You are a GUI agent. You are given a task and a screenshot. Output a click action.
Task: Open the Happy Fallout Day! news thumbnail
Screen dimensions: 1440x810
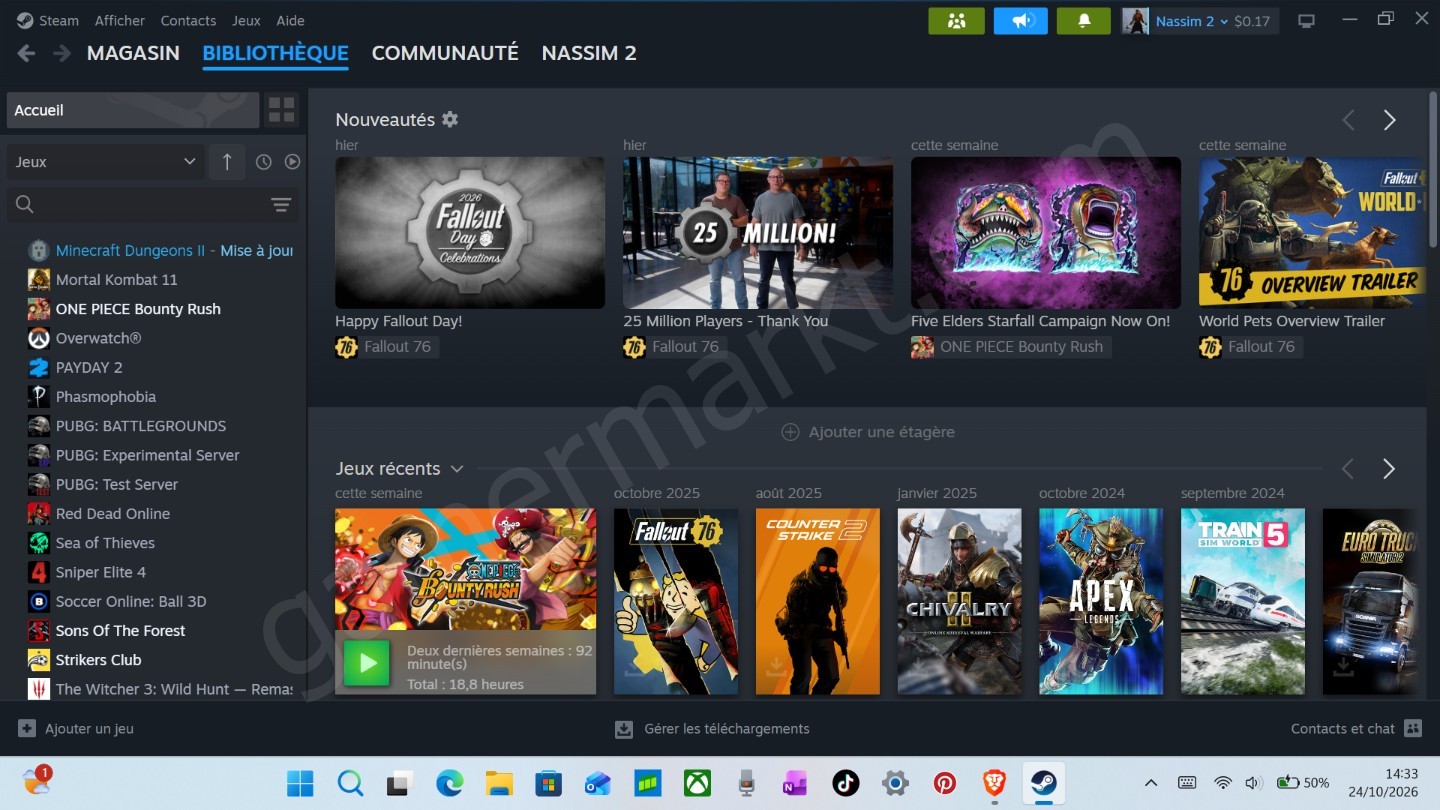pyautogui.click(x=470, y=233)
